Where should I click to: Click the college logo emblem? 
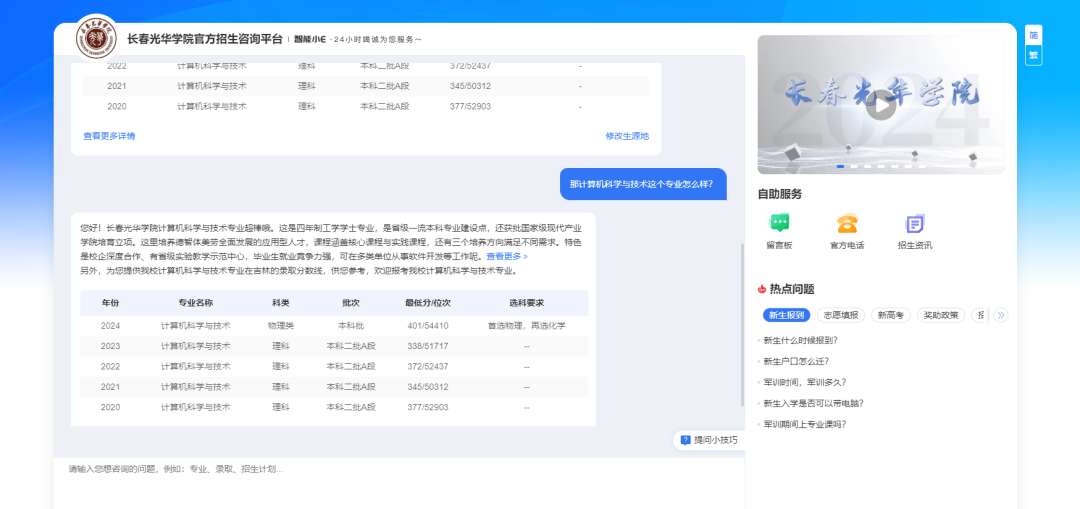tap(96, 39)
